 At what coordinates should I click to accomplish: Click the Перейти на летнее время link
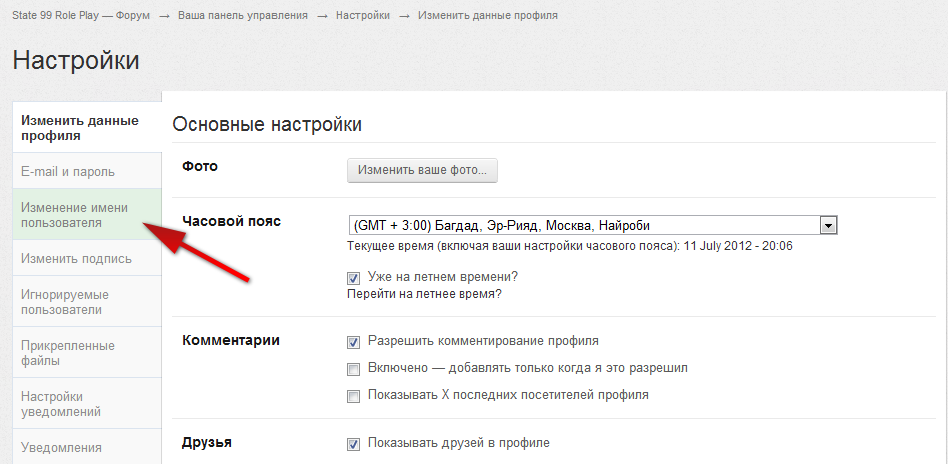pos(424,295)
